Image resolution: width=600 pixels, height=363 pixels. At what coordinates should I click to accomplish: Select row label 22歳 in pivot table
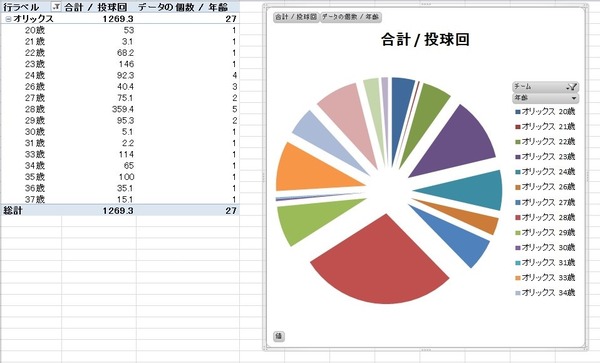[x=35, y=53]
